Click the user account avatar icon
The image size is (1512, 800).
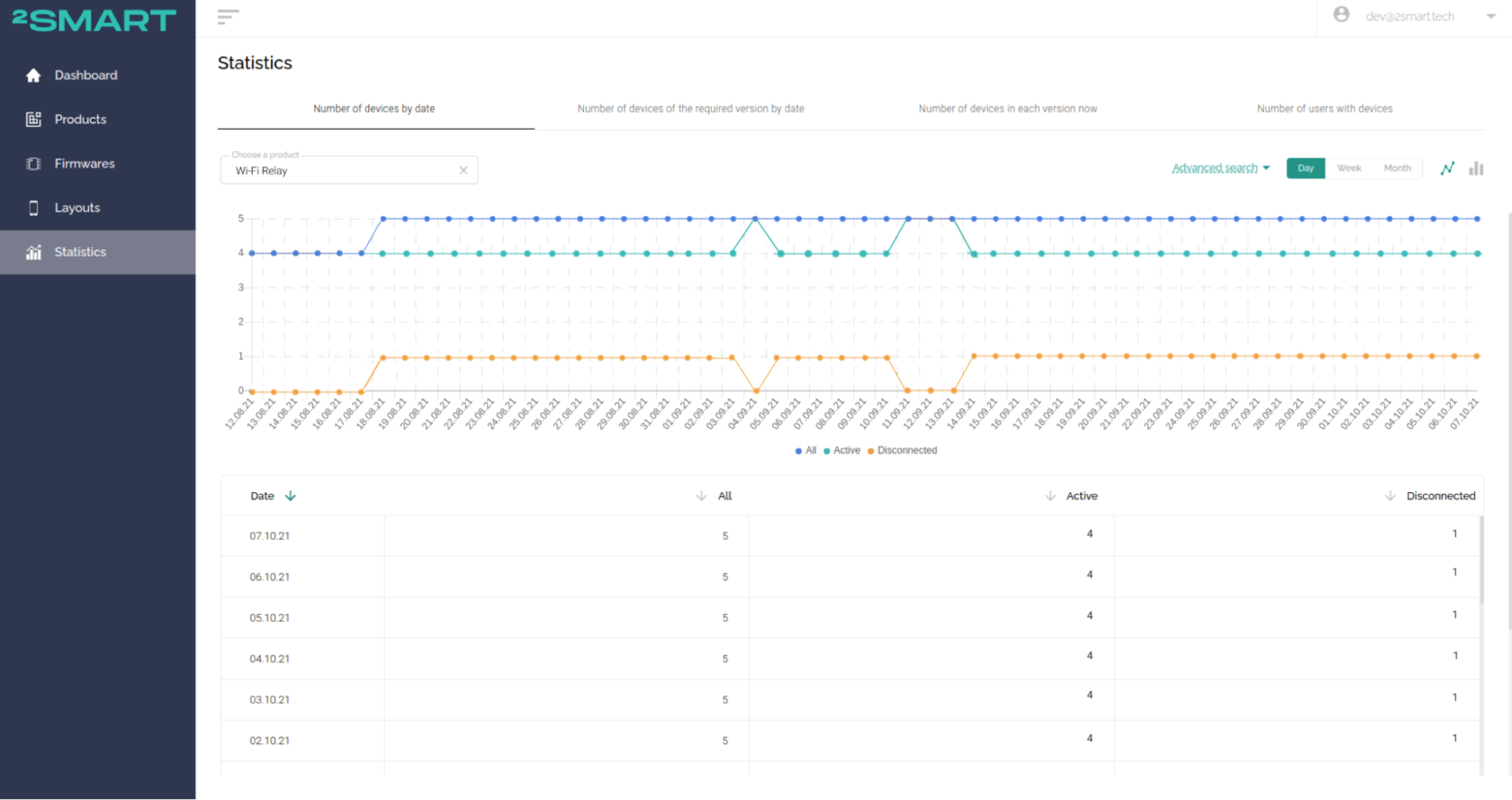point(1341,15)
